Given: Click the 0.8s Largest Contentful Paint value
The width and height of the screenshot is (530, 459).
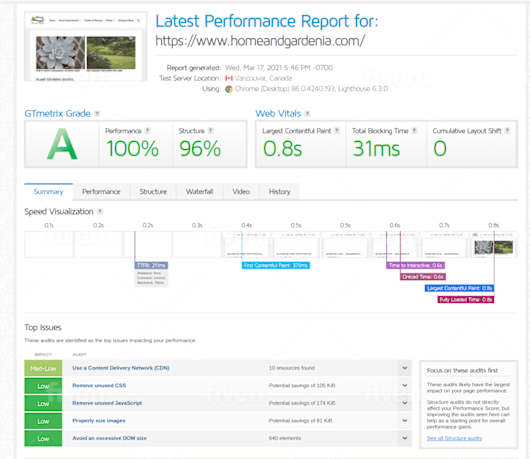Looking at the screenshot, I should (x=283, y=149).
